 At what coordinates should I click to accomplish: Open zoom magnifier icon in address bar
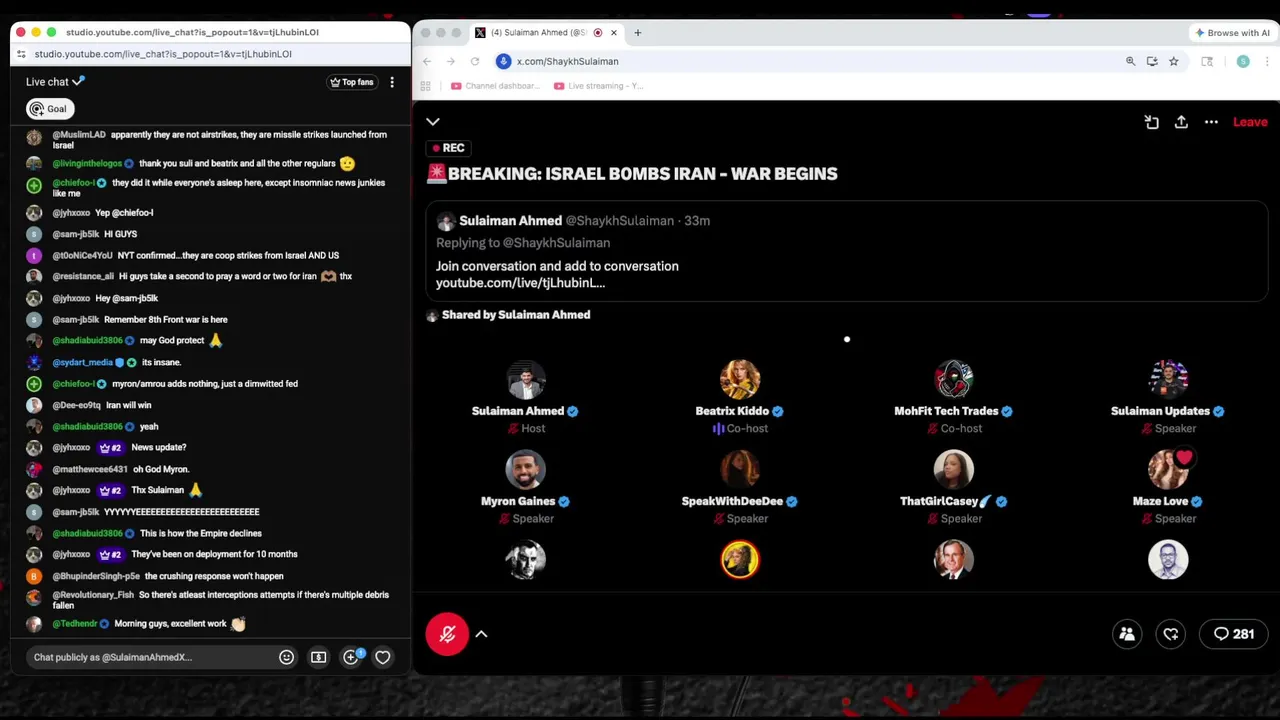tap(1131, 61)
